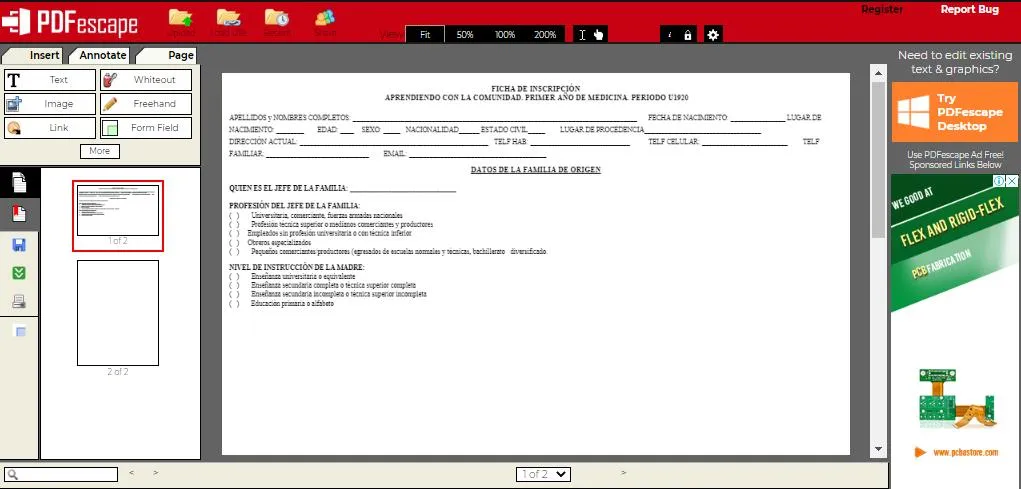Click the Load URL folder icon
The height and width of the screenshot is (489, 1021).
(x=229, y=18)
